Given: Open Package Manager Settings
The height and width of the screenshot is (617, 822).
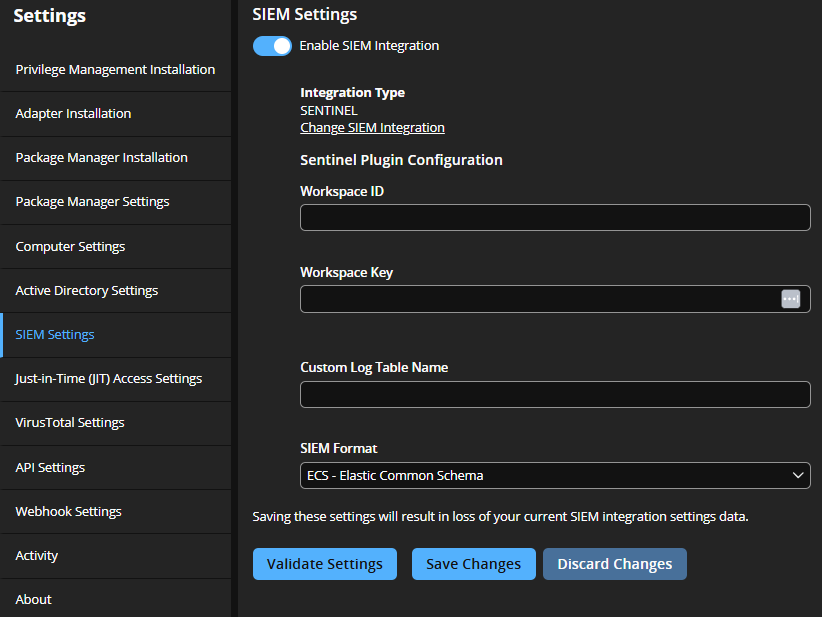Looking at the screenshot, I should click(91, 201).
